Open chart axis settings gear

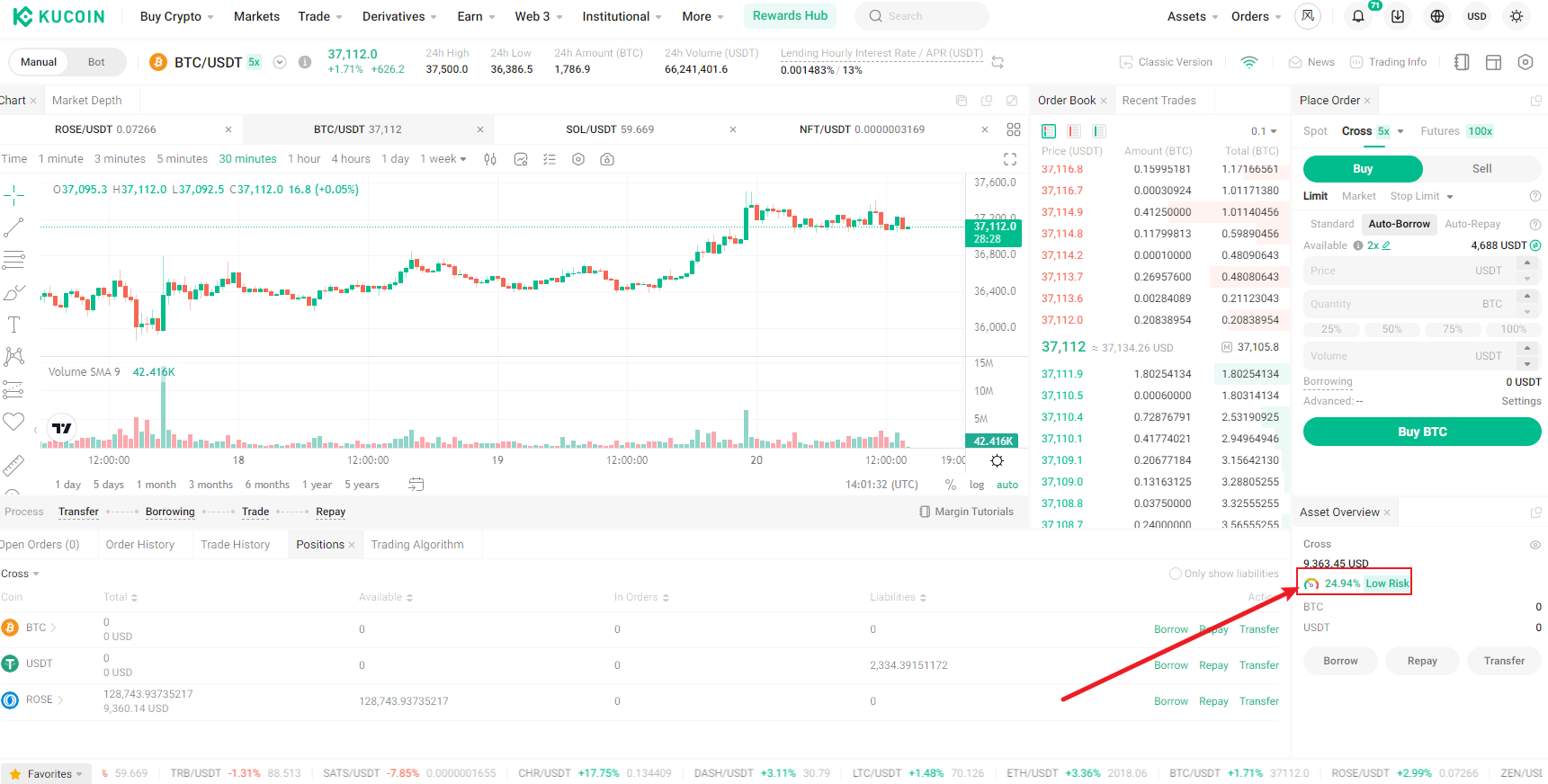click(x=997, y=460)
